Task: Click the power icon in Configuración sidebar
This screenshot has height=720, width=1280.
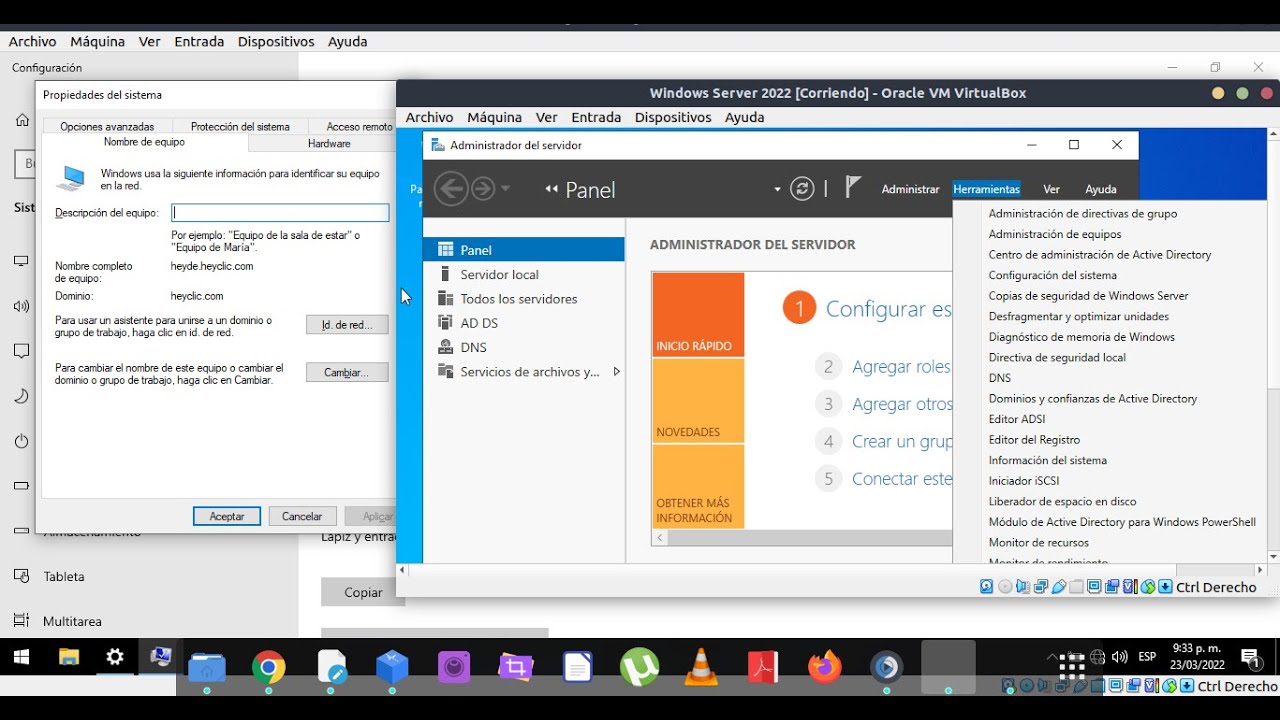Action: [x=22, y=441]
